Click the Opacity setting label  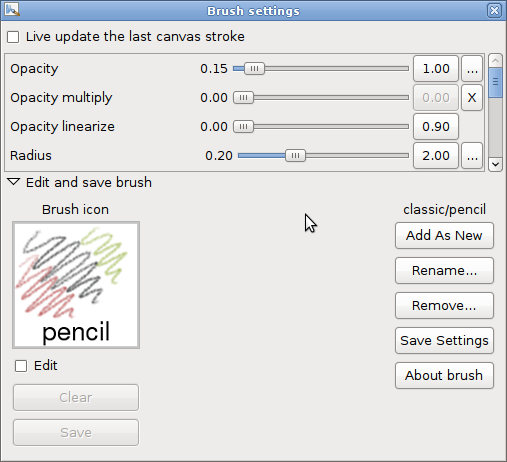pyautogui.click(x=34, y=69)
